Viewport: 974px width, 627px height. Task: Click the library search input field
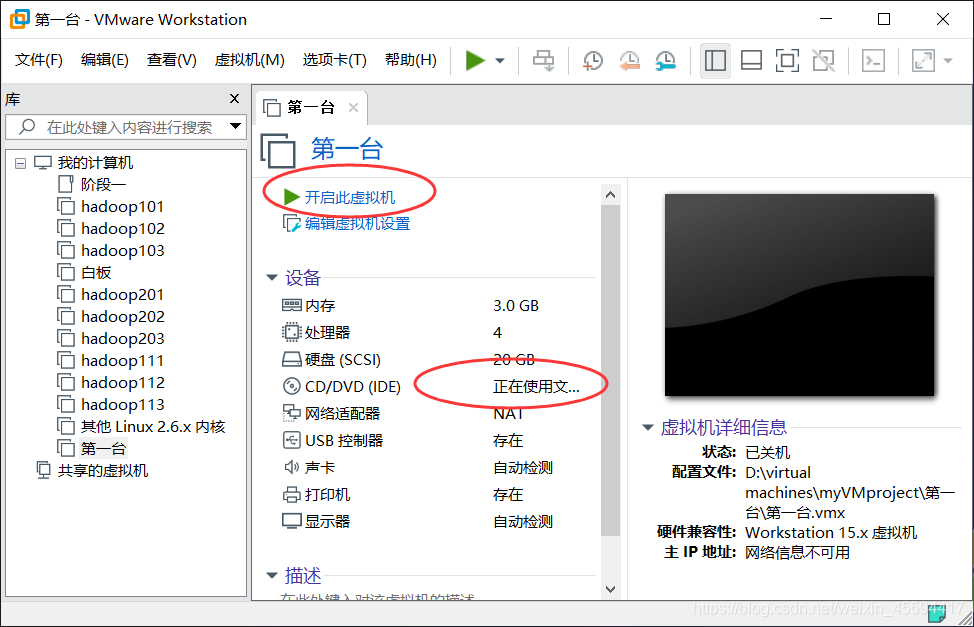[125, 127]
